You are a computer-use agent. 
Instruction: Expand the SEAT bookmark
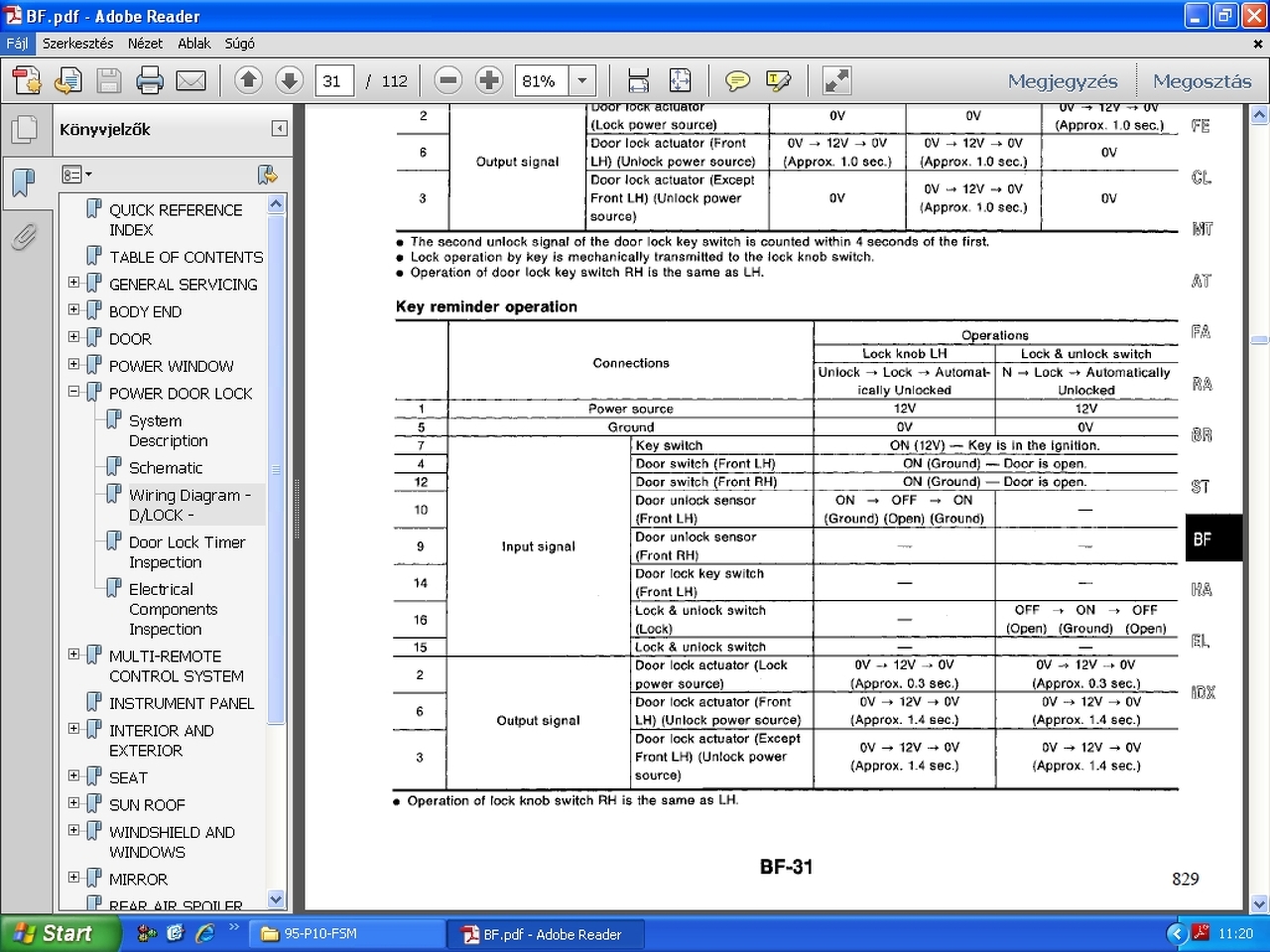(x=73, y=776)
